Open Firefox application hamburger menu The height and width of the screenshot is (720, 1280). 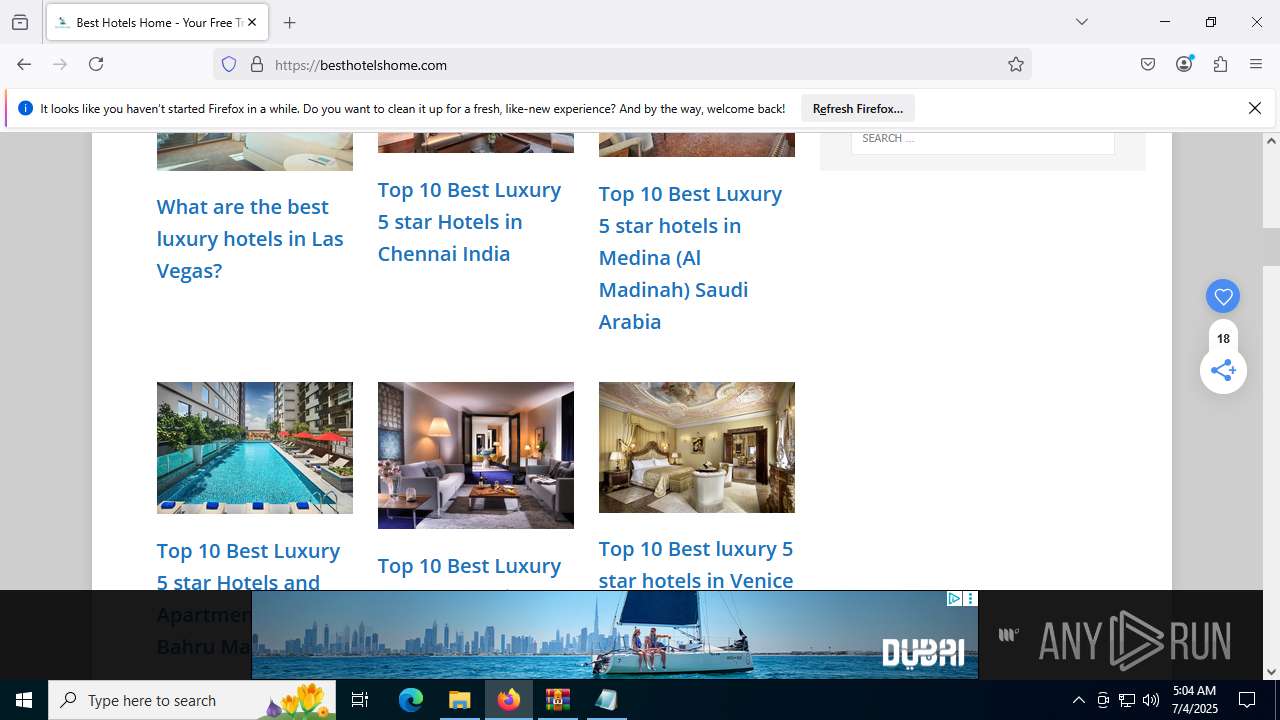[1256, 64]
